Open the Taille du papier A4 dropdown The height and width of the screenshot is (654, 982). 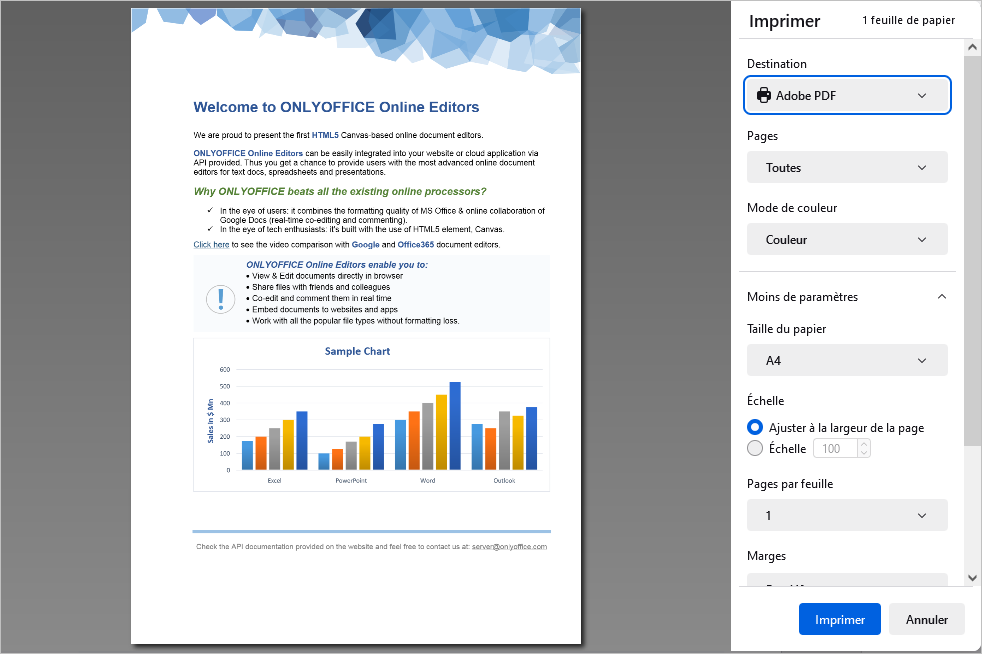coord(847,360)
